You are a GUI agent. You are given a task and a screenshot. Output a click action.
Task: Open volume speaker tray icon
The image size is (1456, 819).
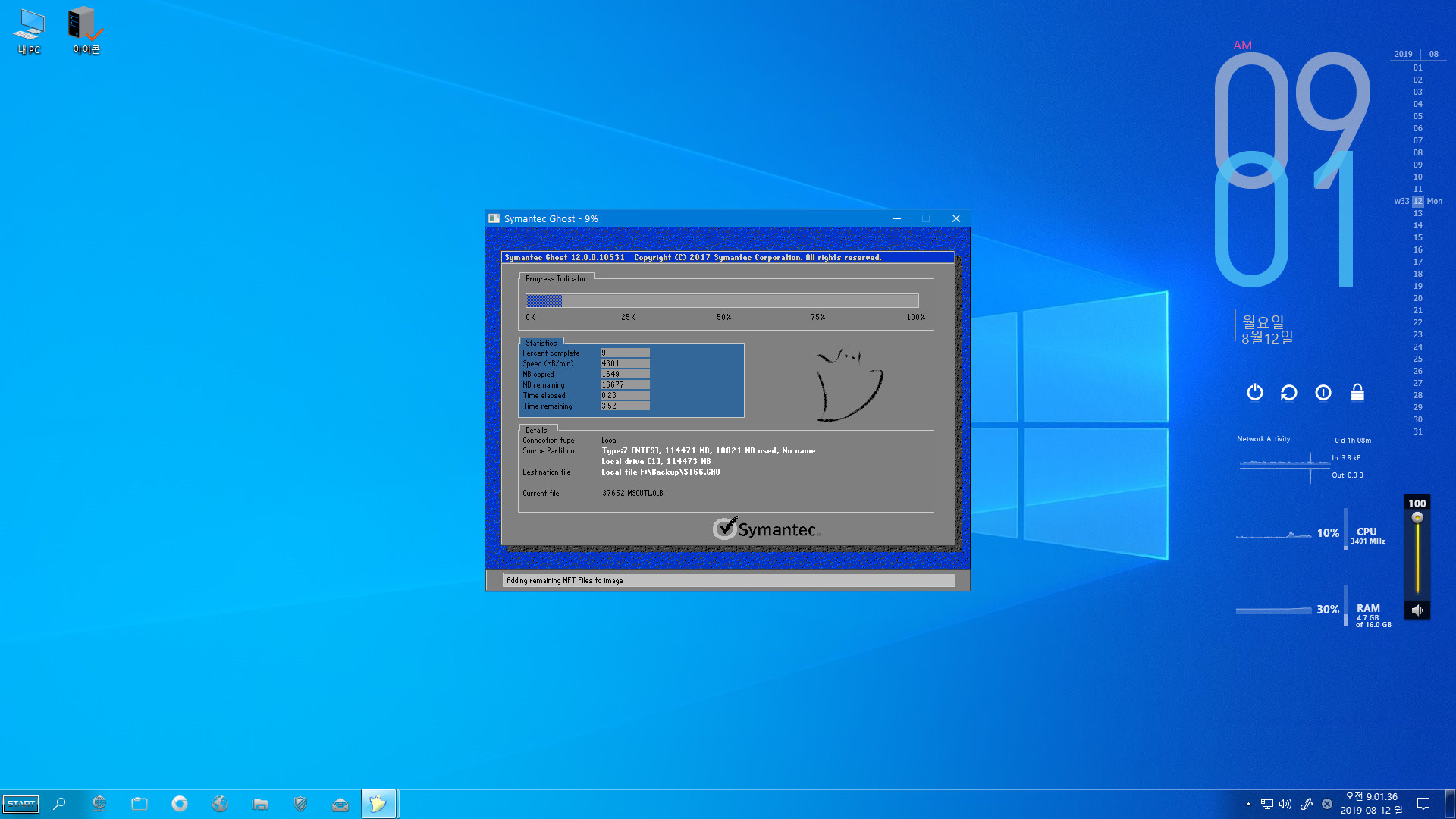pyautogui.click(x=1285, y=804)
